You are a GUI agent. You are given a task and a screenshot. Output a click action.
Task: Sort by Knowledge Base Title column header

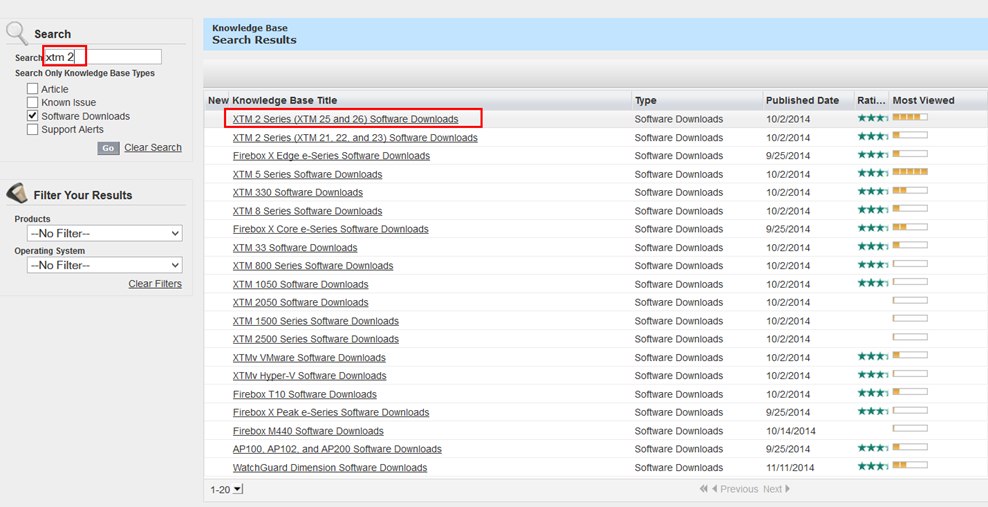[285, 100]
